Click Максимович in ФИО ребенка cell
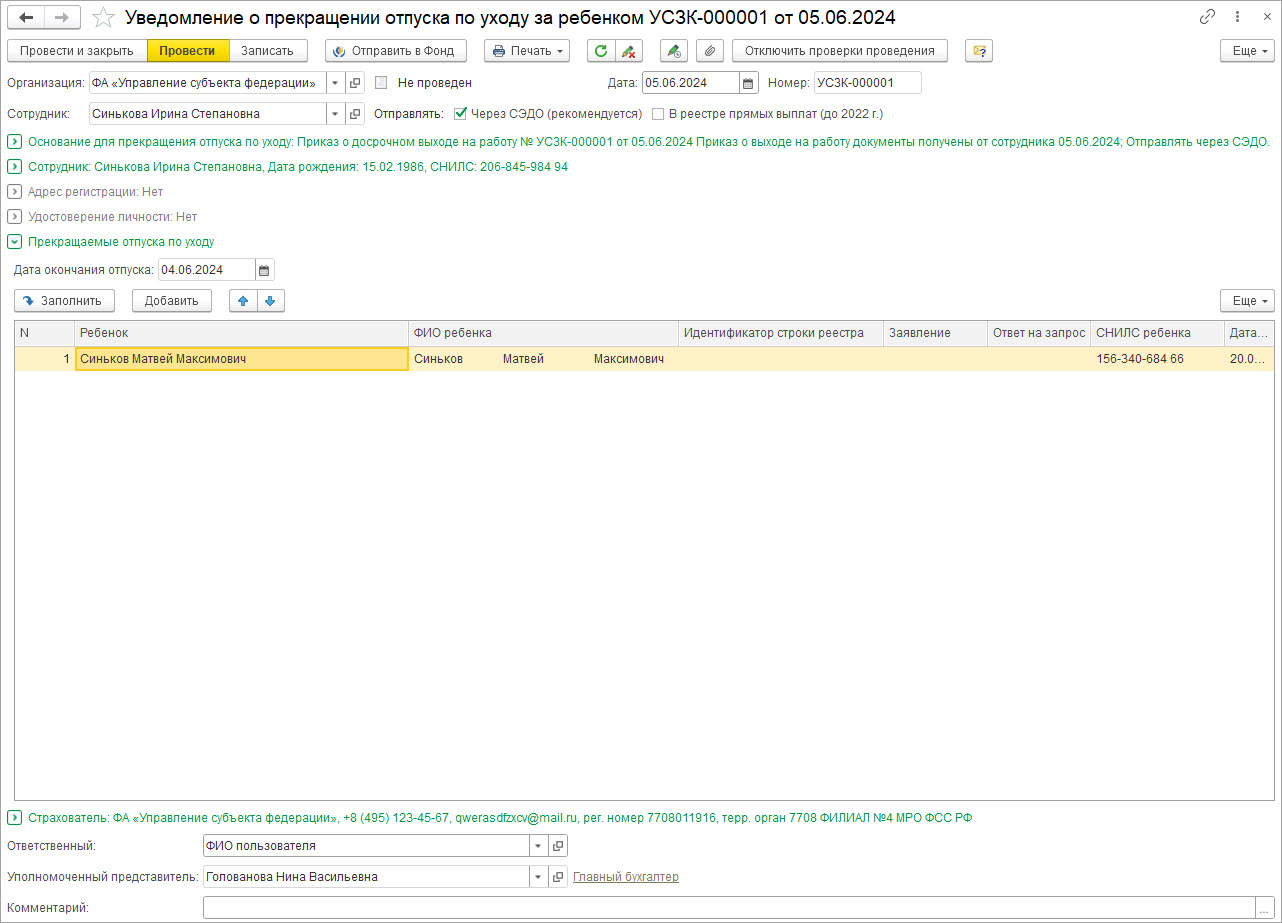Screen dimensions: 1282x923 [629, 359]
